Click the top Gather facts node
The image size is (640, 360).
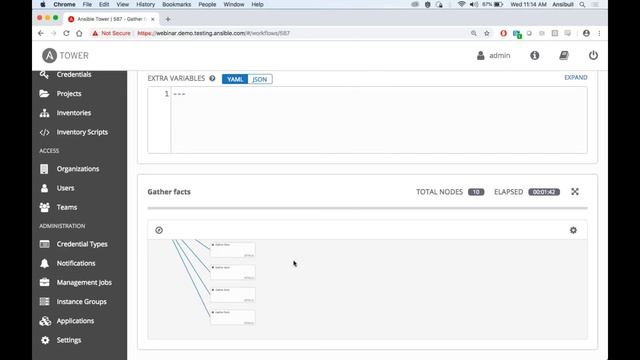(x=233, y=249)
